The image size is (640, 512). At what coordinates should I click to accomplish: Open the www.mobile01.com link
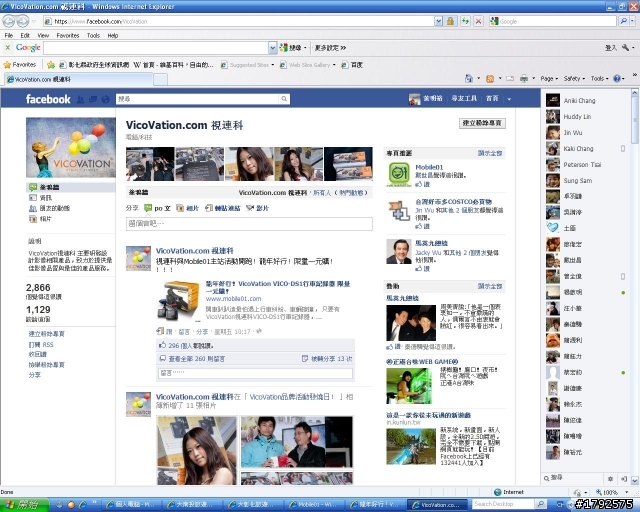pos(233,298)
